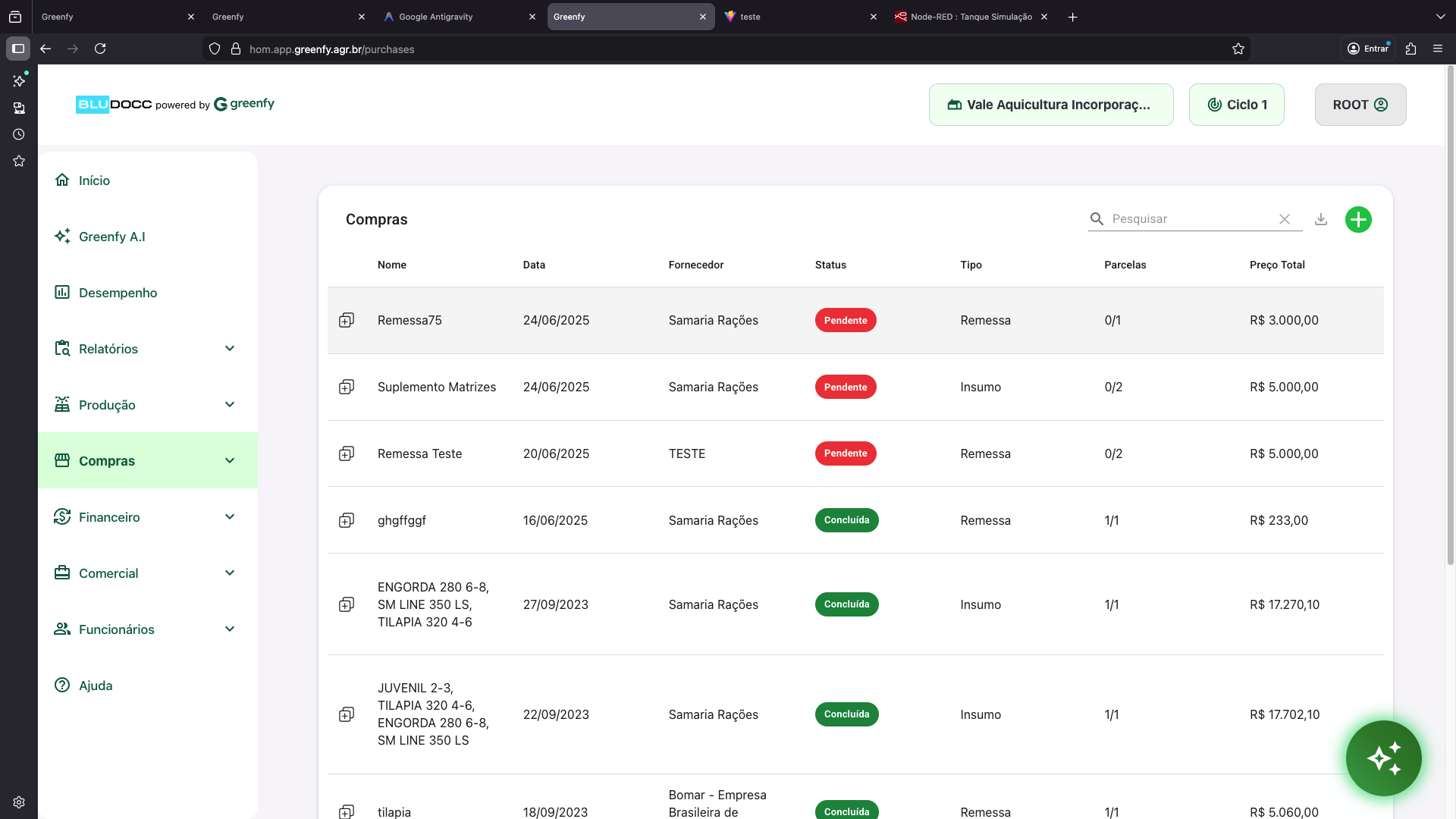1456x819 pixels.
Task: Reload the page in browser
Action: 100,49
